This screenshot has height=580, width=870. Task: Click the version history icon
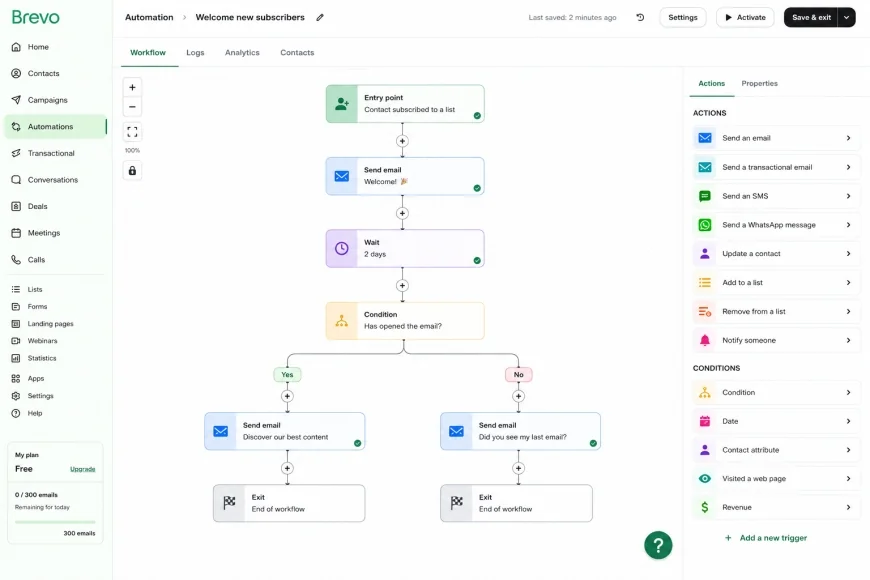pos(640,17)
